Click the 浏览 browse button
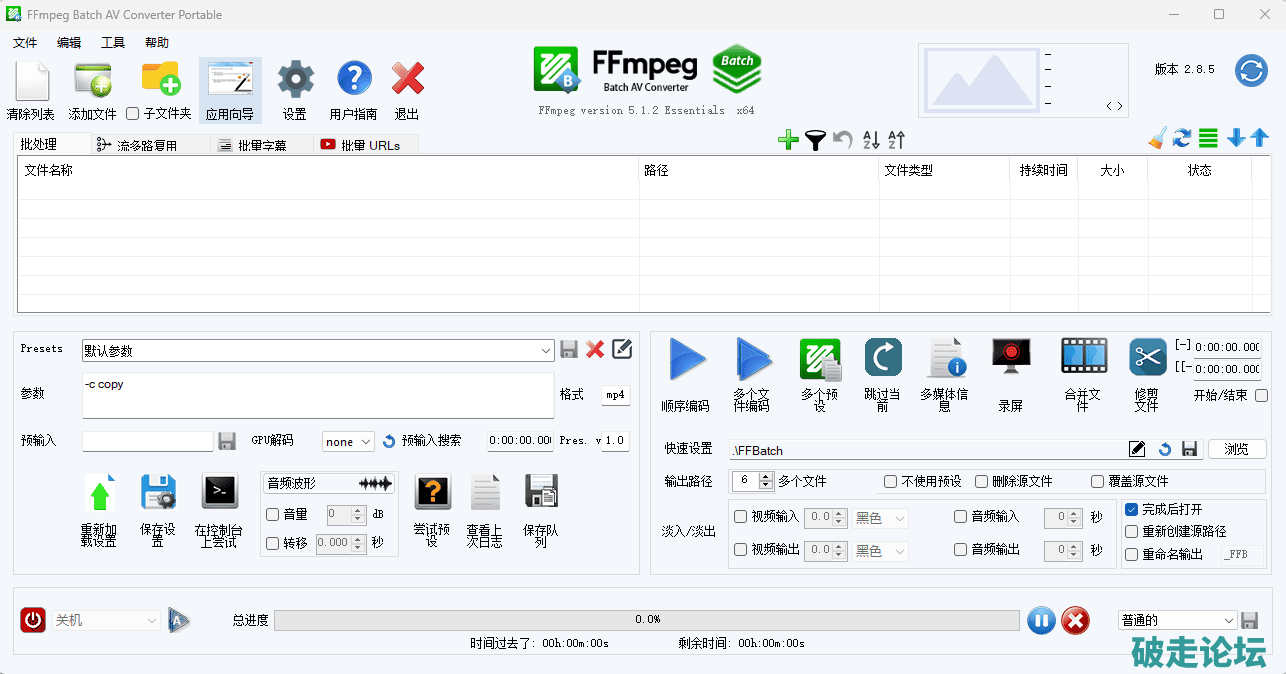Viewport: 1286px width, 674px height. click(x=1236, y=450)
